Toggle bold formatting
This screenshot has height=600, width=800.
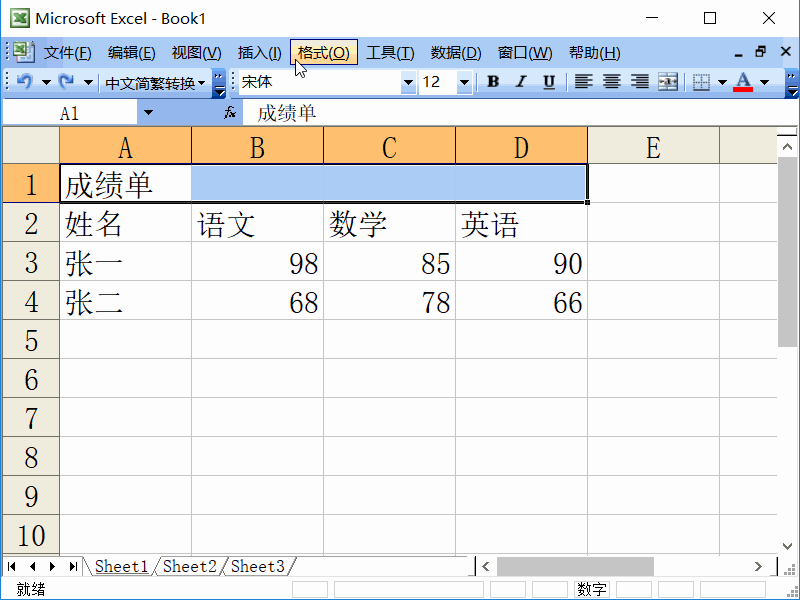(493, 81)
